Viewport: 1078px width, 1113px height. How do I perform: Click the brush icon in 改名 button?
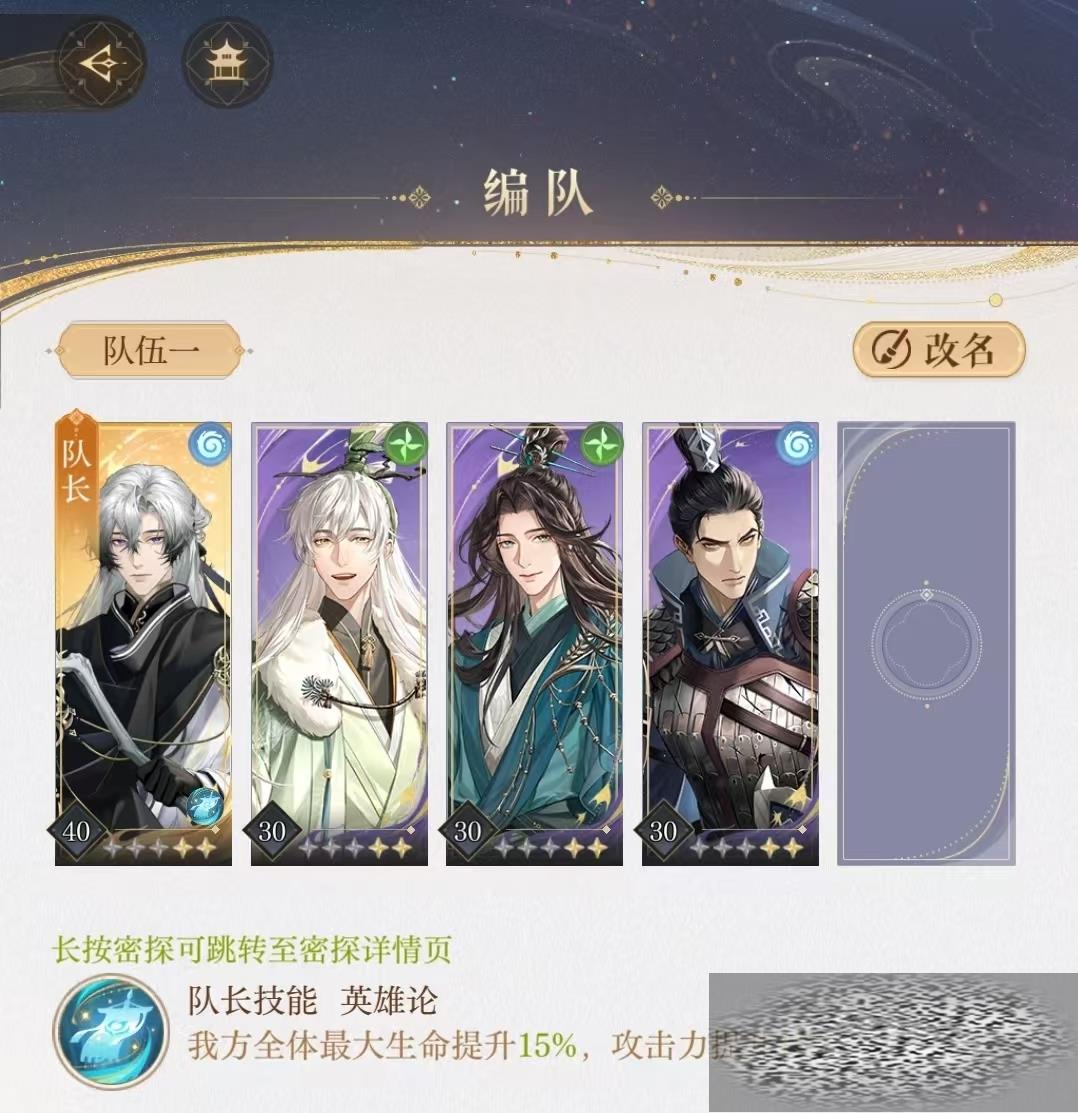tap(889, 350)
